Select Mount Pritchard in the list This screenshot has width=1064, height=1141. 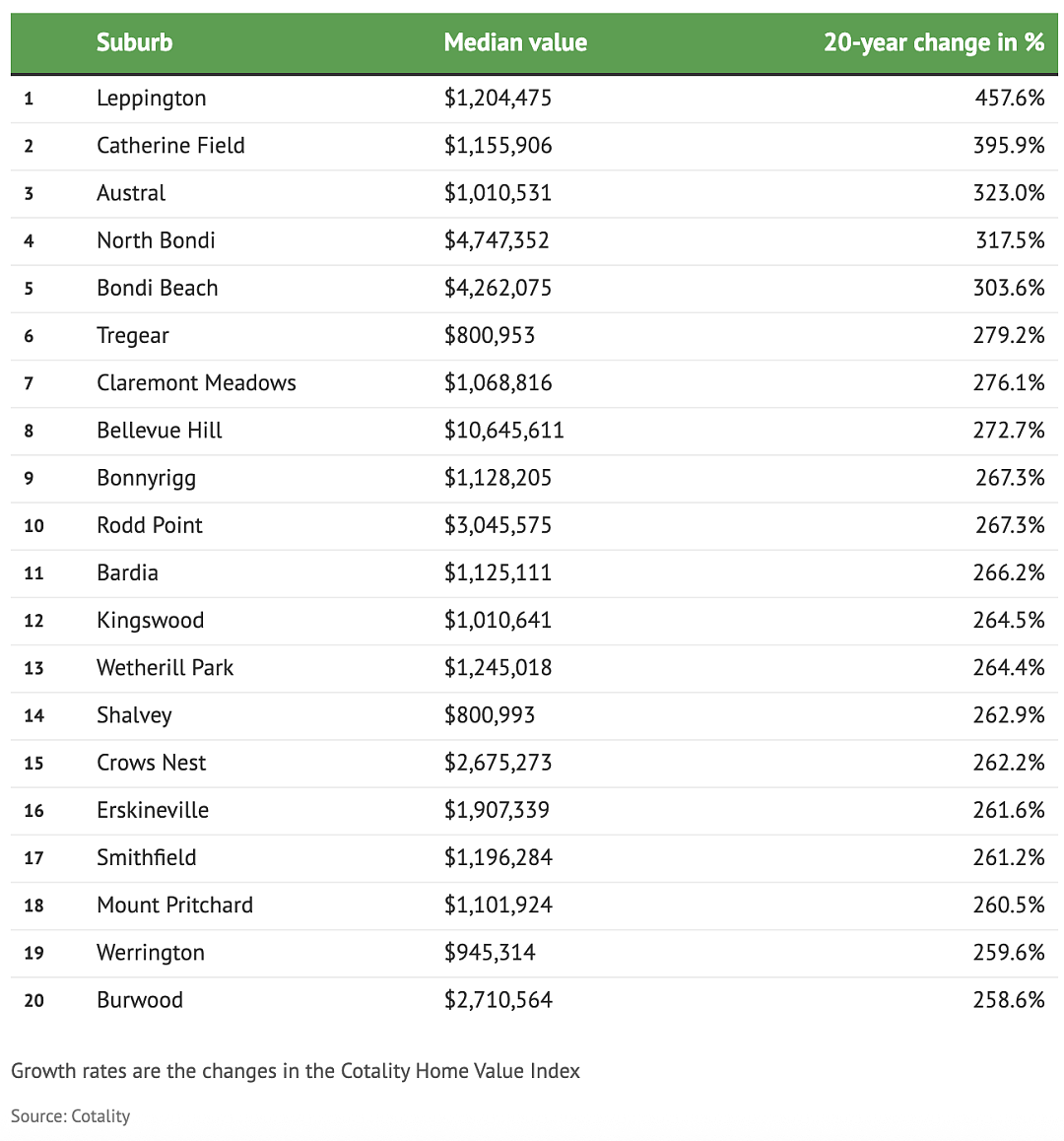click(174, 905)
